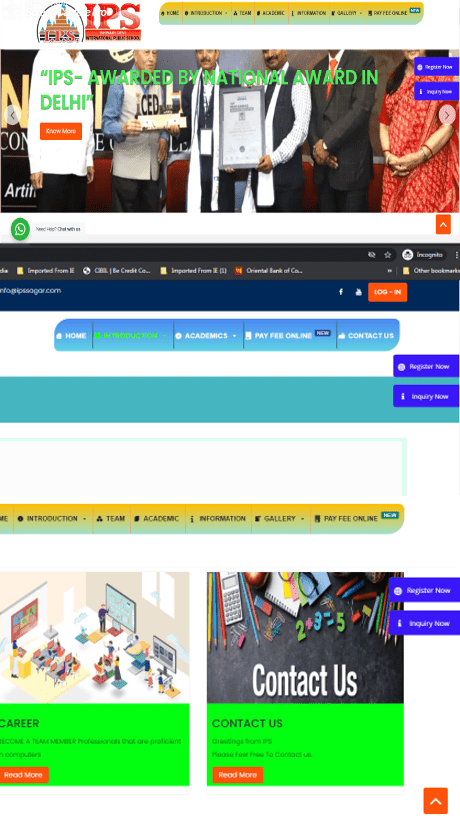
Task: Click the IPS school logo
Action: (x=89, y=22)
